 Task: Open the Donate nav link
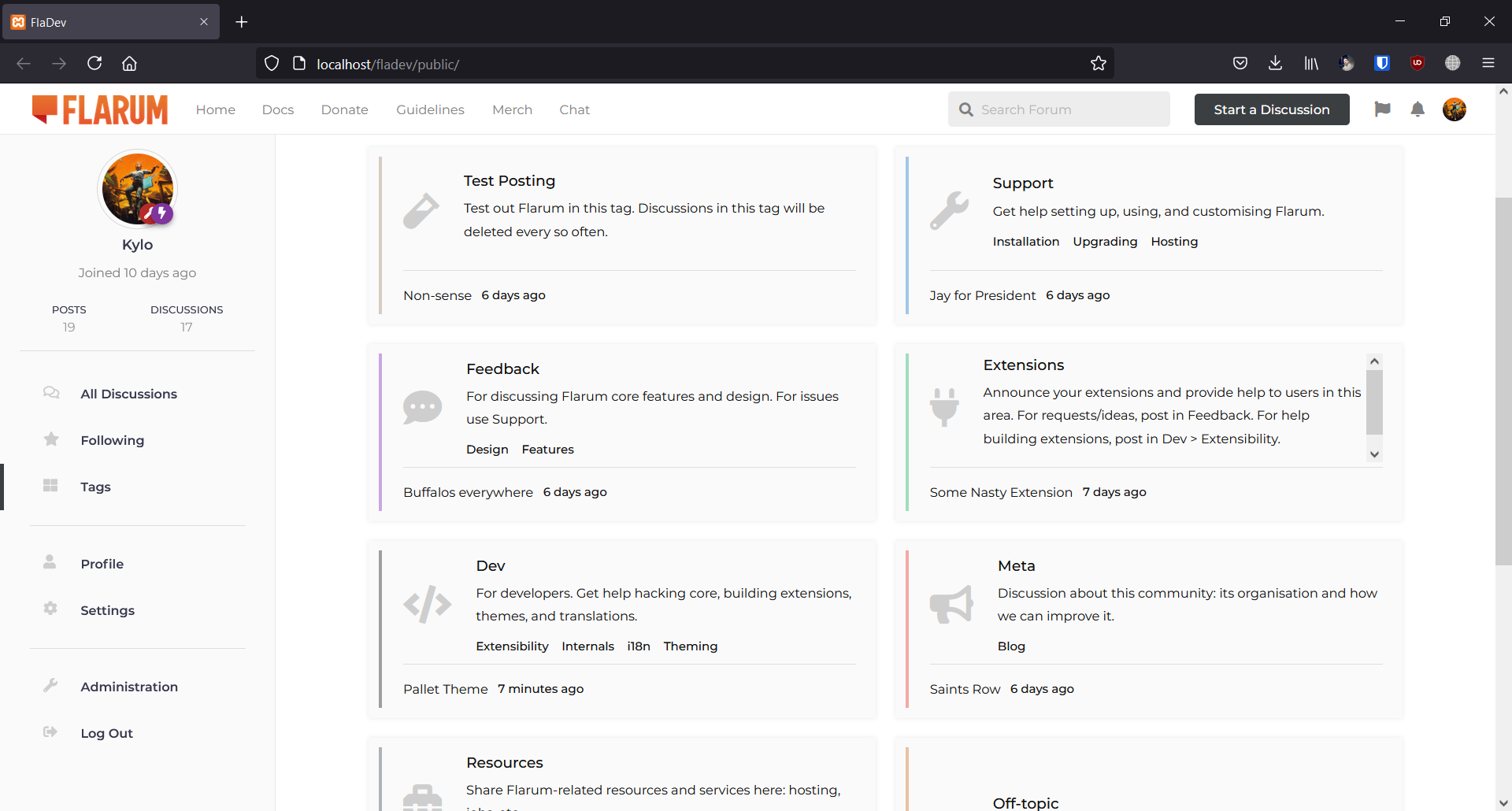coord(345,109)
